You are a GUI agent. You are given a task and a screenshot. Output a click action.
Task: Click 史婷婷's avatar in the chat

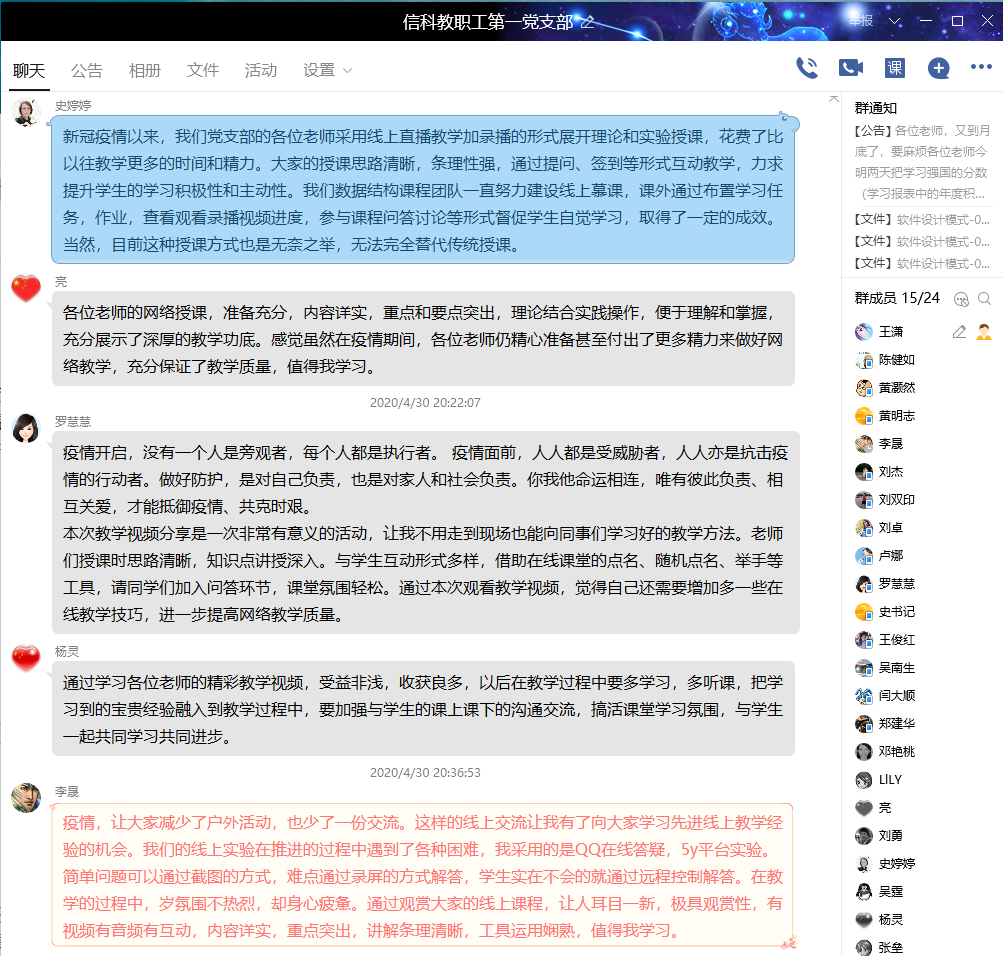point(26,112)
